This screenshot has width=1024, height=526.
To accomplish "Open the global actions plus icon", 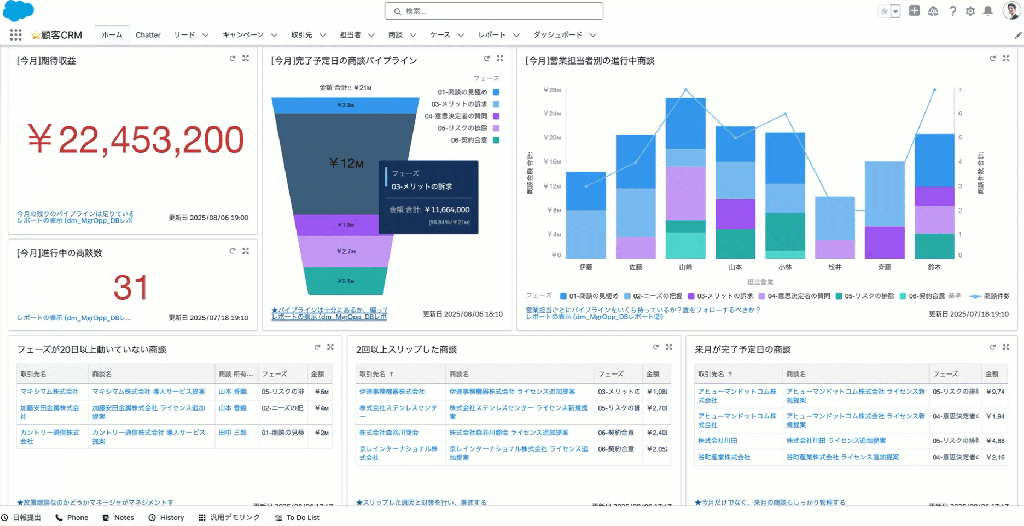I will click(x=914, y=11).
